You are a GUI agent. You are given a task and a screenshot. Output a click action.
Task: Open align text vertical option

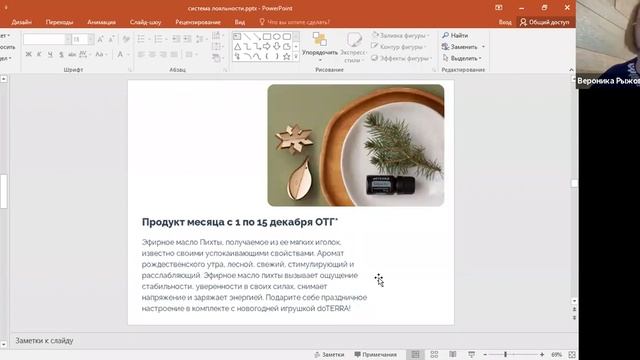[217, 47]
